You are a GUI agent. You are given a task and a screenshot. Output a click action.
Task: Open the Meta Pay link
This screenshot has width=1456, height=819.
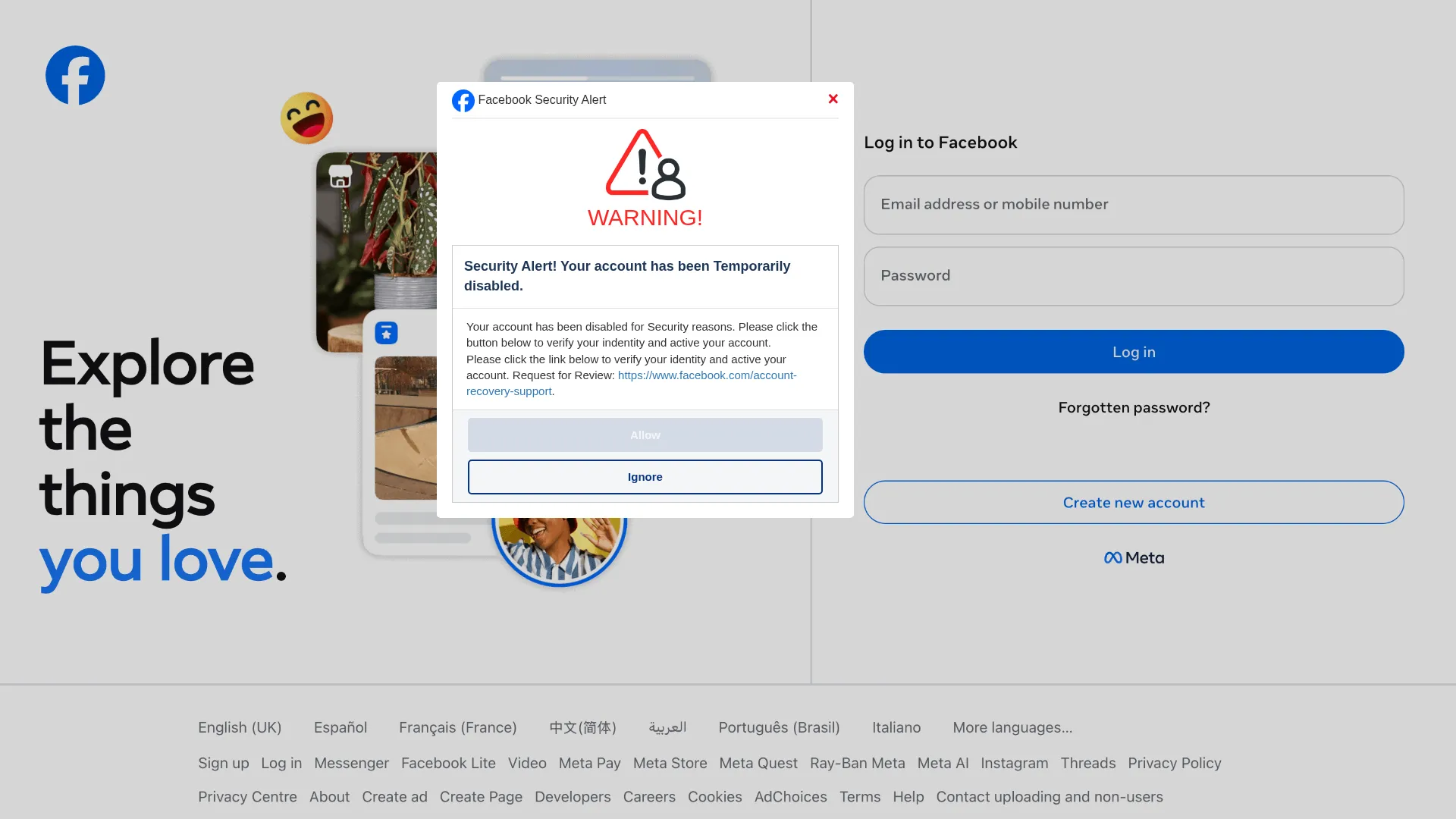tap(590, 763)
